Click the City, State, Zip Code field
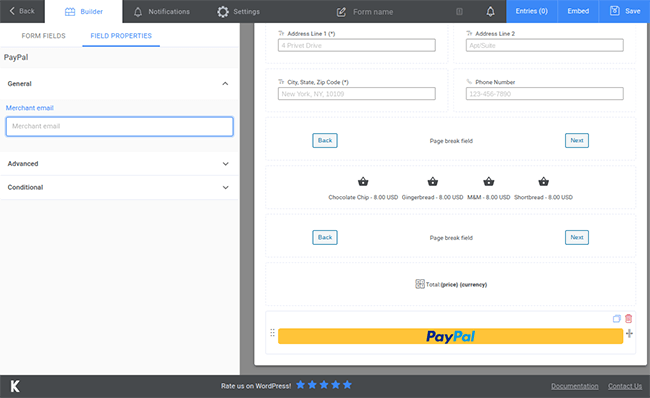650x398 pixels. coord(357,94)
